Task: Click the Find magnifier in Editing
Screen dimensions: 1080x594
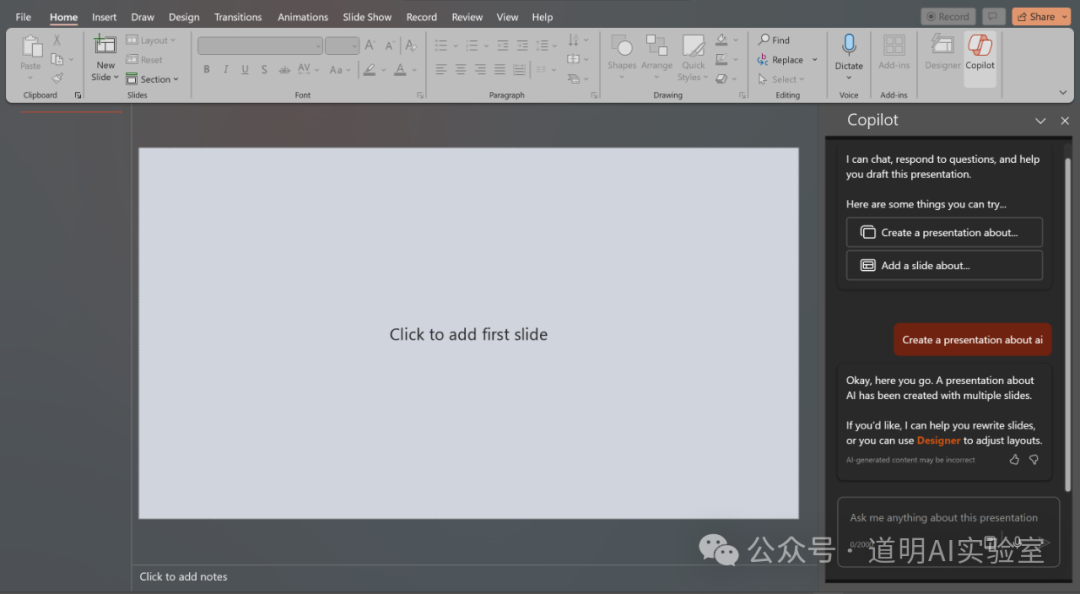Action: [765, 40]
